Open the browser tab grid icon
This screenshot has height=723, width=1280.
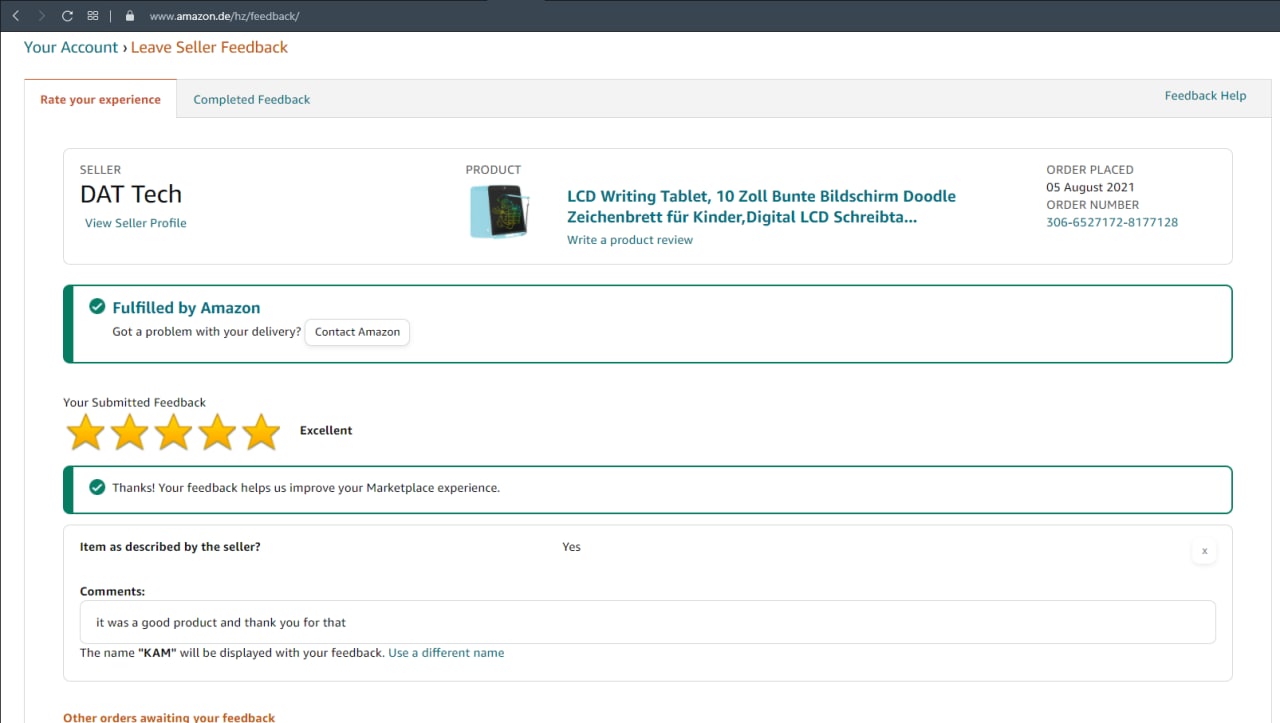pos(93,16)
